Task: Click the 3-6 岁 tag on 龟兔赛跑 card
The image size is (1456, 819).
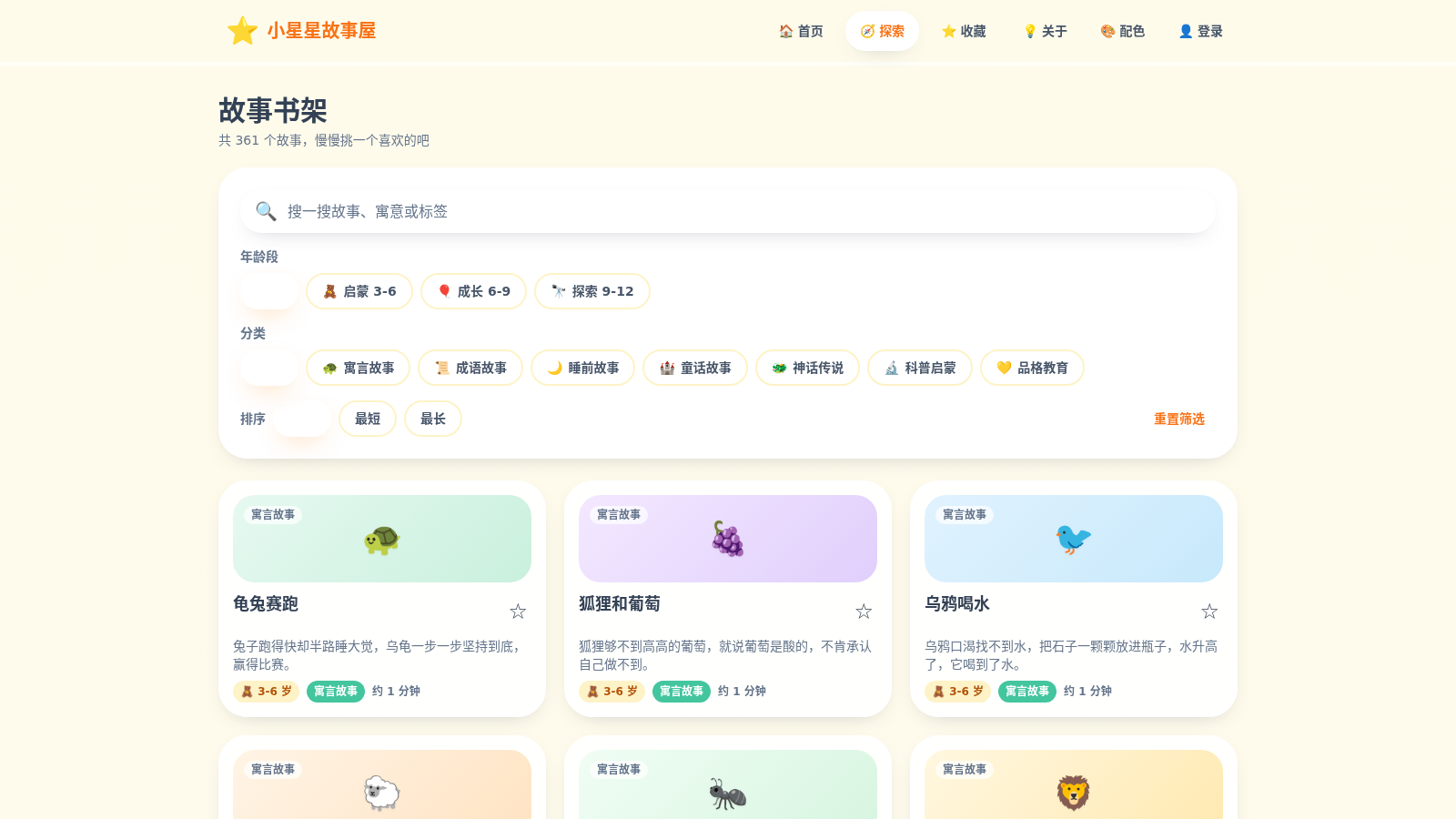Action: coord(266,692)
